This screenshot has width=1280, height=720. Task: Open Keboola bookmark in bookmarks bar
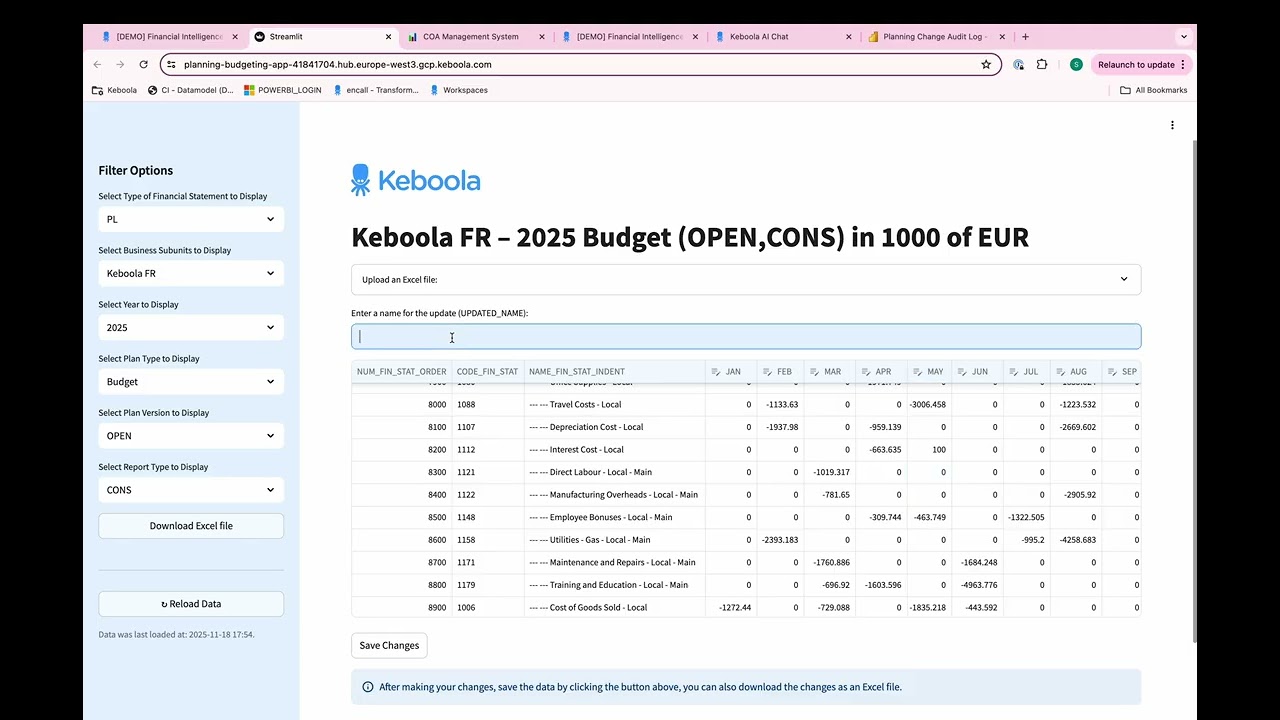pos(115,90)
